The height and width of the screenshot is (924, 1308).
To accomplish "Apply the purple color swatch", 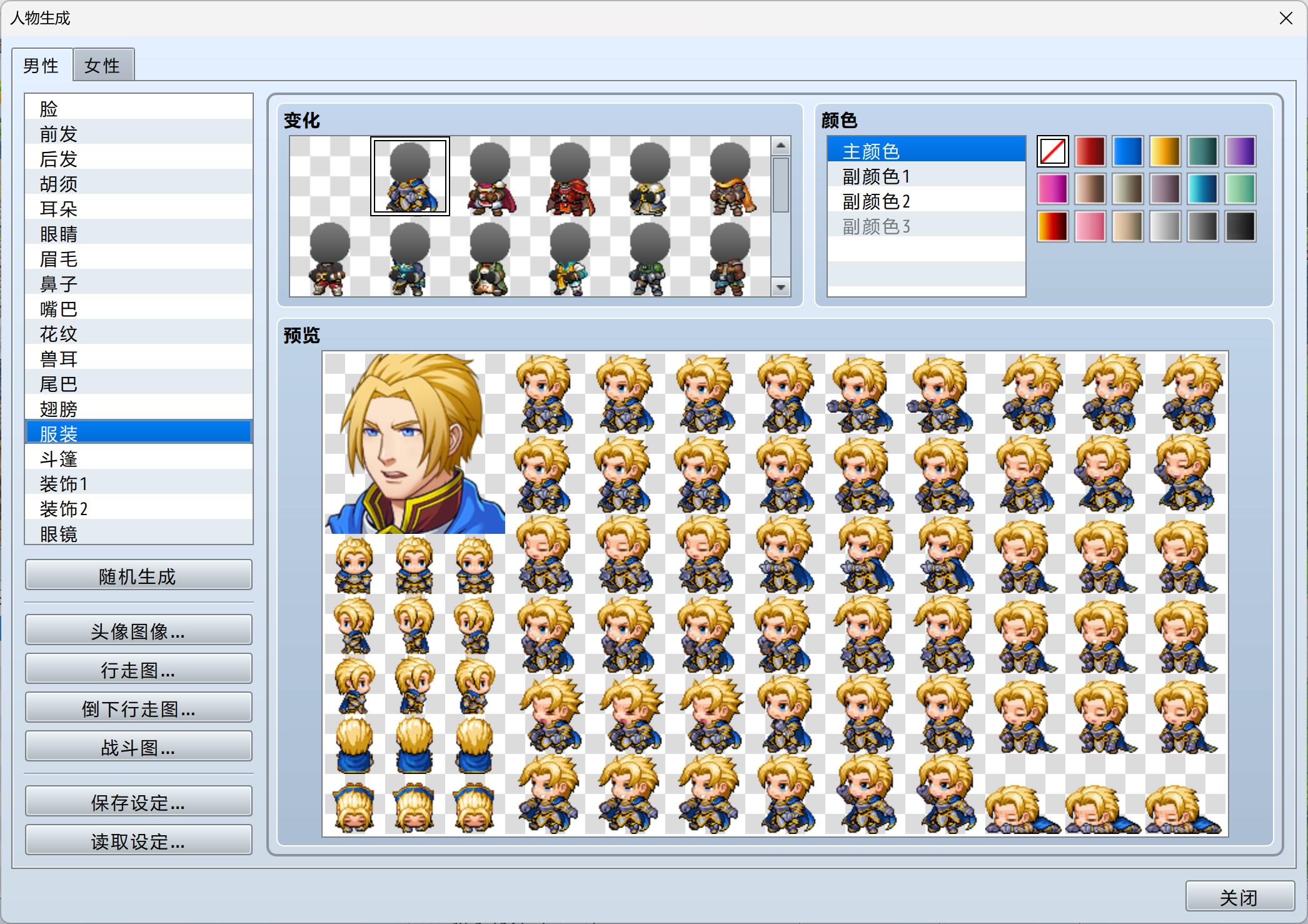I will point(1240,151).
